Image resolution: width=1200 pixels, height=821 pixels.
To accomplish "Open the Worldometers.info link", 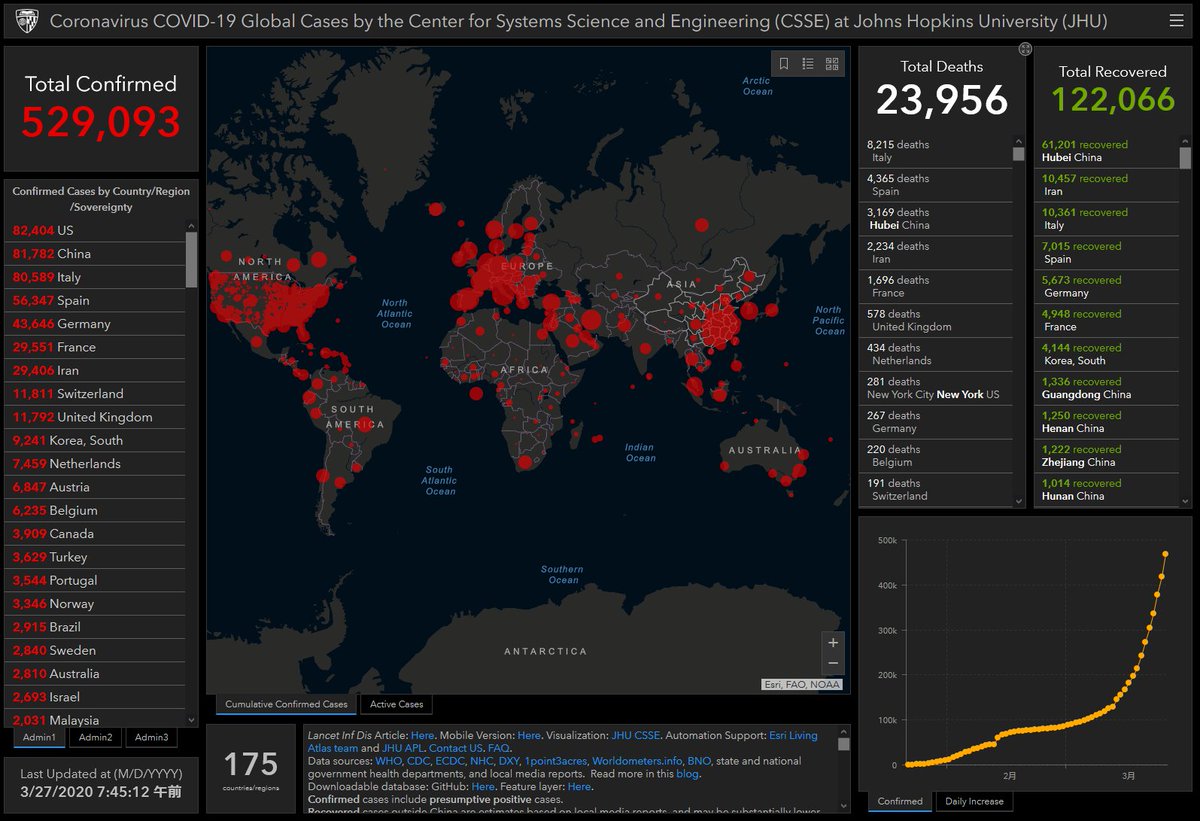I will pos(637,761).
